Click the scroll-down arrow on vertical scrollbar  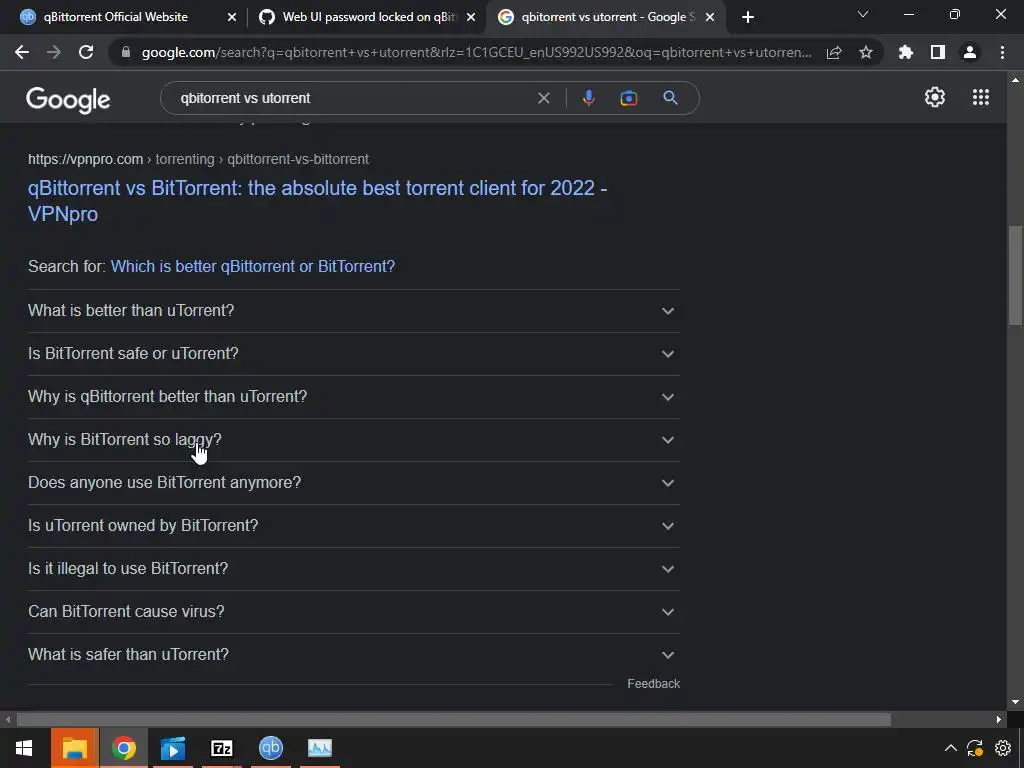pos(1015,702)
